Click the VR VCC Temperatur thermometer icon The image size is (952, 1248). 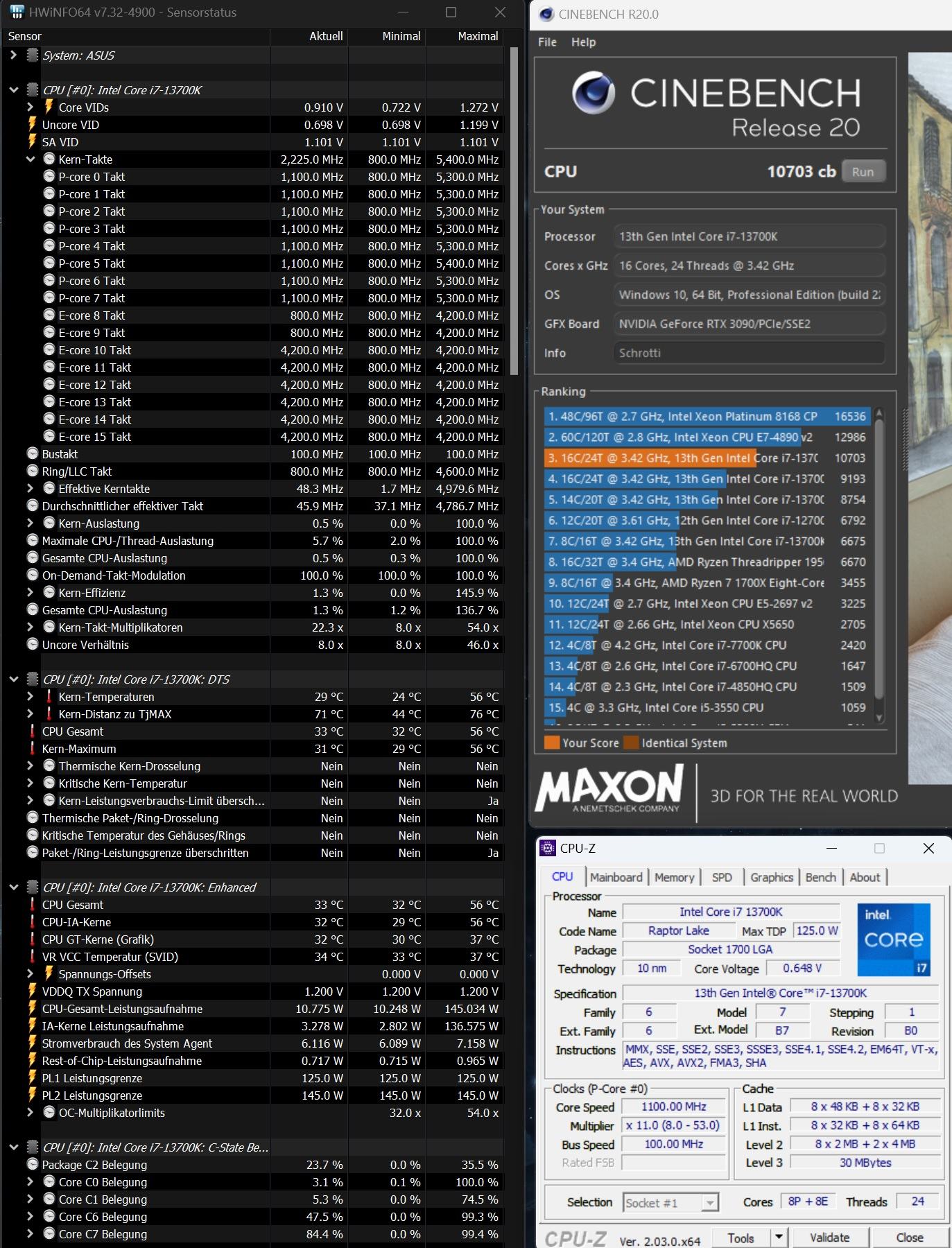33,956
